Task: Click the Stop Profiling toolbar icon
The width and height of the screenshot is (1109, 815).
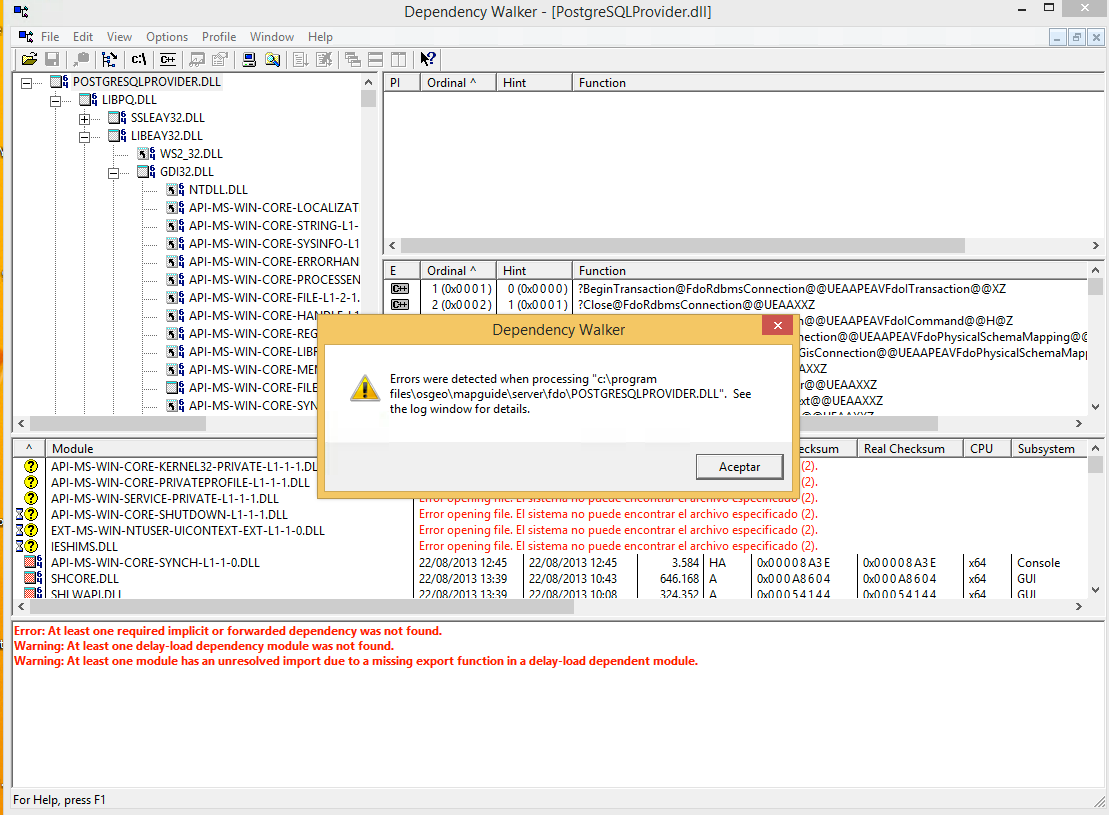Action: tap(324, 59)
